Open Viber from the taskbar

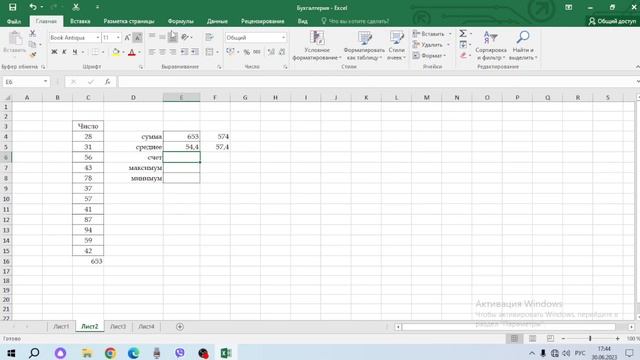[180, 353]
